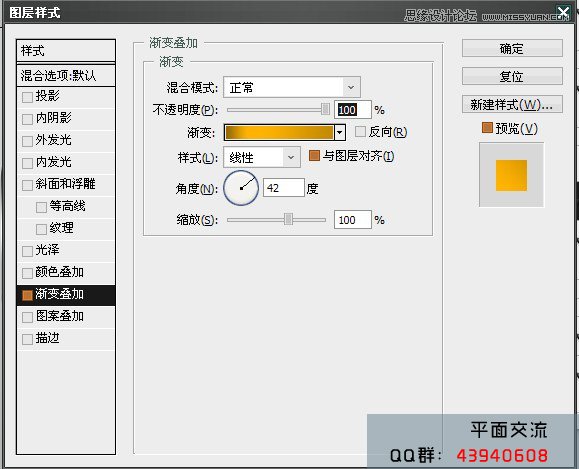Viewport: 579px width, 469px height.
Task: Open 混合选项:默认 blending options
Action: click(x=66, y=76)
